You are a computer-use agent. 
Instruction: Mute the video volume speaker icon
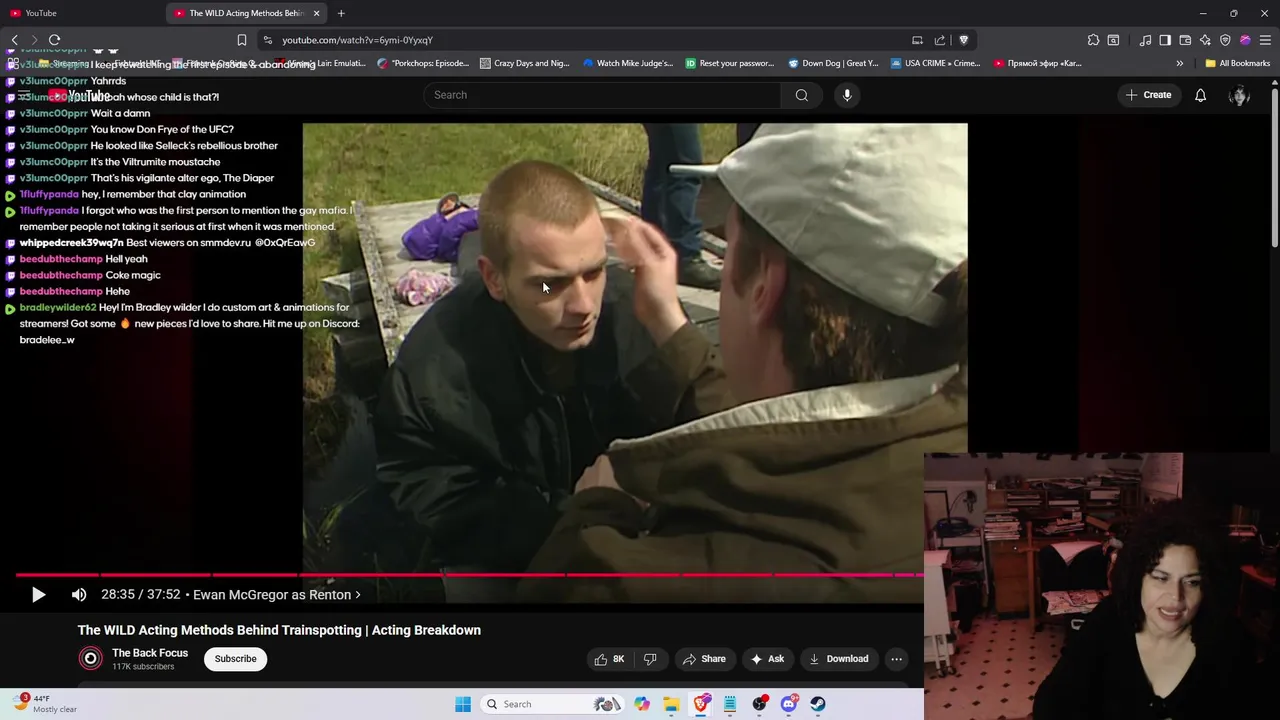tap(79, 595)
